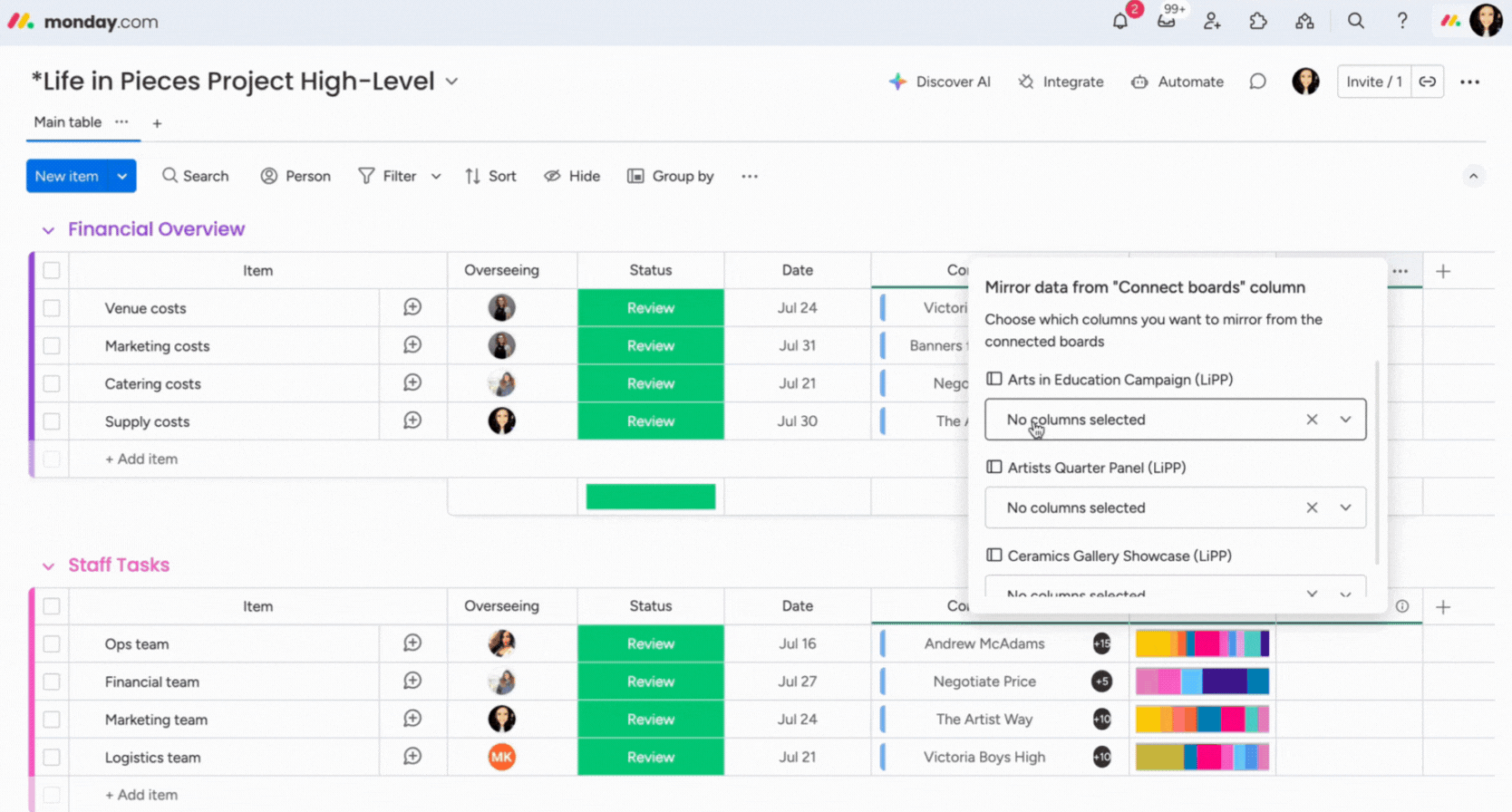The image size is (1512, 812).
Task: Check the Financial team row
Action: [52, 681]
